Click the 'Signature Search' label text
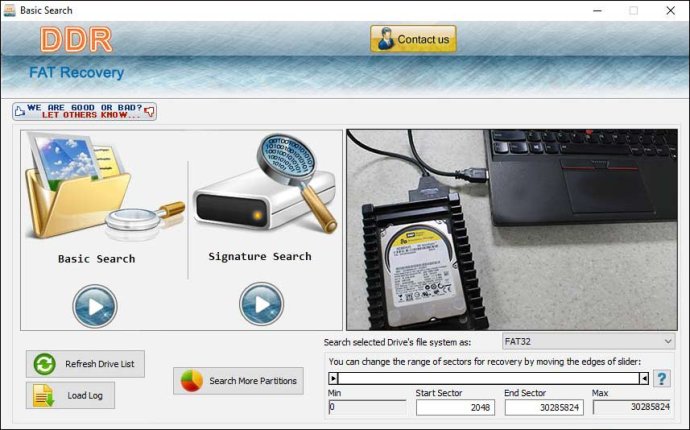Viewport: 690px width, 430px height. (260, 256)
